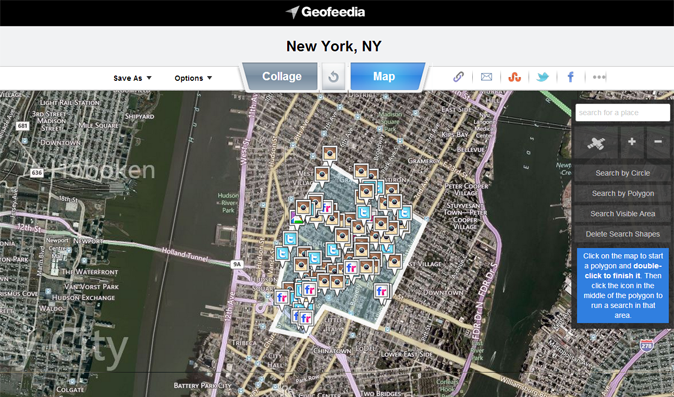
Task: Switch to the Map tab
Action: coord(385,76)
